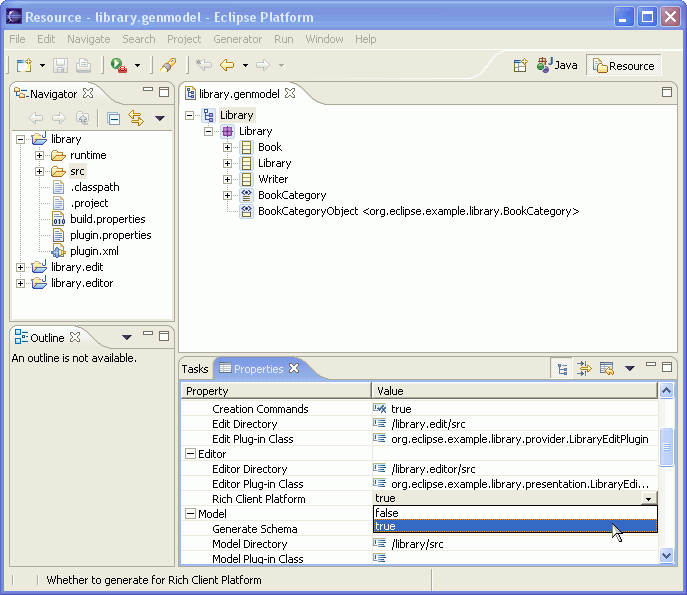Click Navigator Back arrow icon
This screenshot has height=595, width=687.
coord(36,118)
